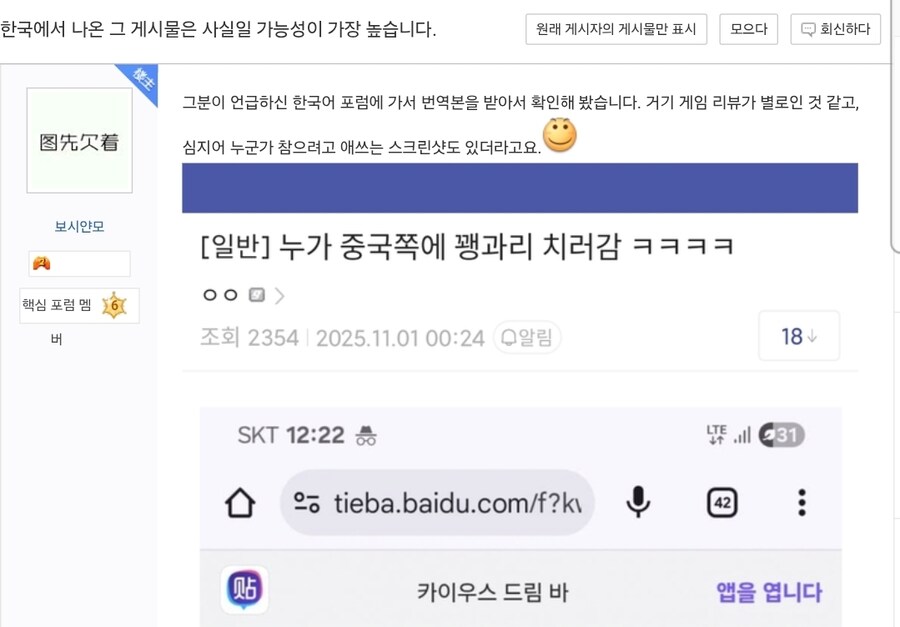Image resolution: width=900 pixels, height=627 pixels.
Task: Open the 보시얀모 profile link
Action: coord(78,226)
